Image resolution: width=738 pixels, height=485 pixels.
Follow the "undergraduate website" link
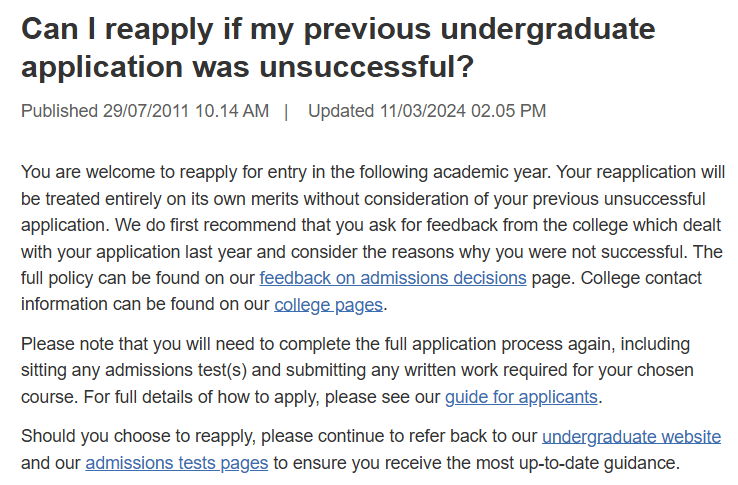[x=631, y=437]
